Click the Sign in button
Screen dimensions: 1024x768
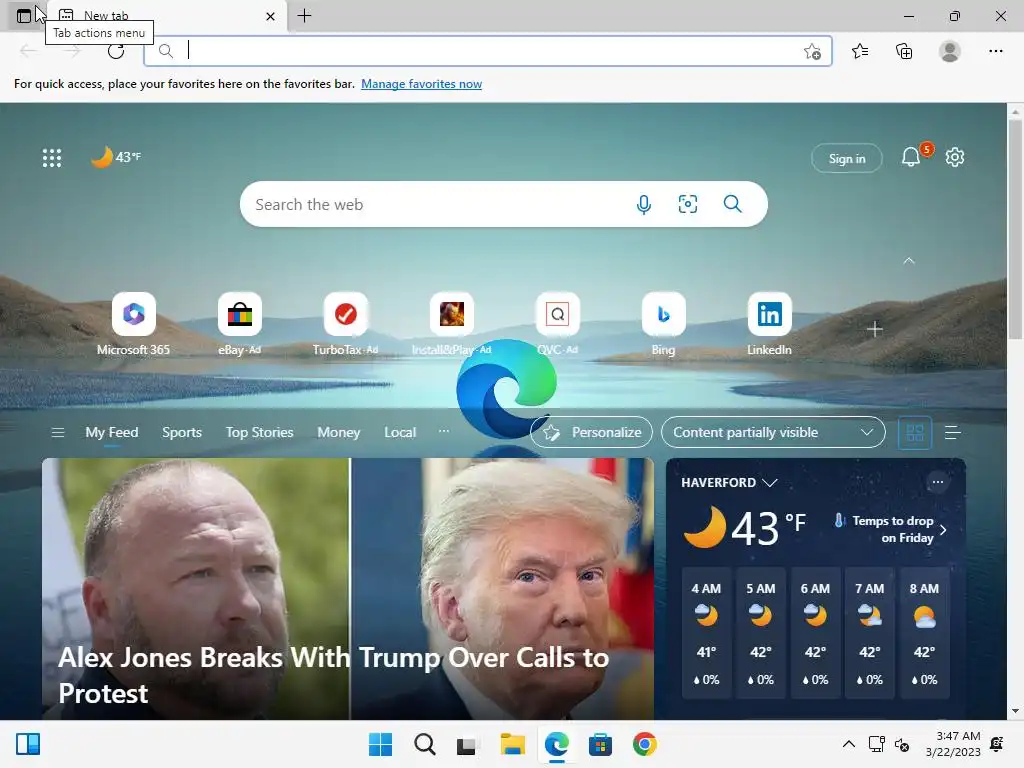pyautogui.click(x=846, y=158)
